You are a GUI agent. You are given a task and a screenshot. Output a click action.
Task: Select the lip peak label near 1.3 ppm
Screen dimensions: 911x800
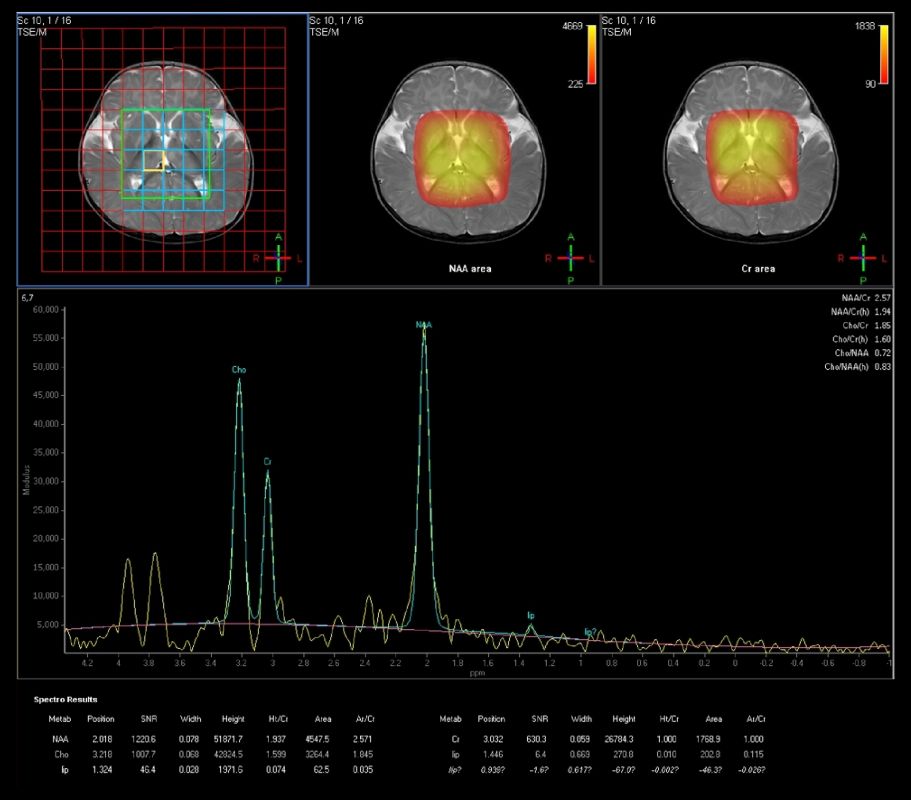[x=531, y=615]
